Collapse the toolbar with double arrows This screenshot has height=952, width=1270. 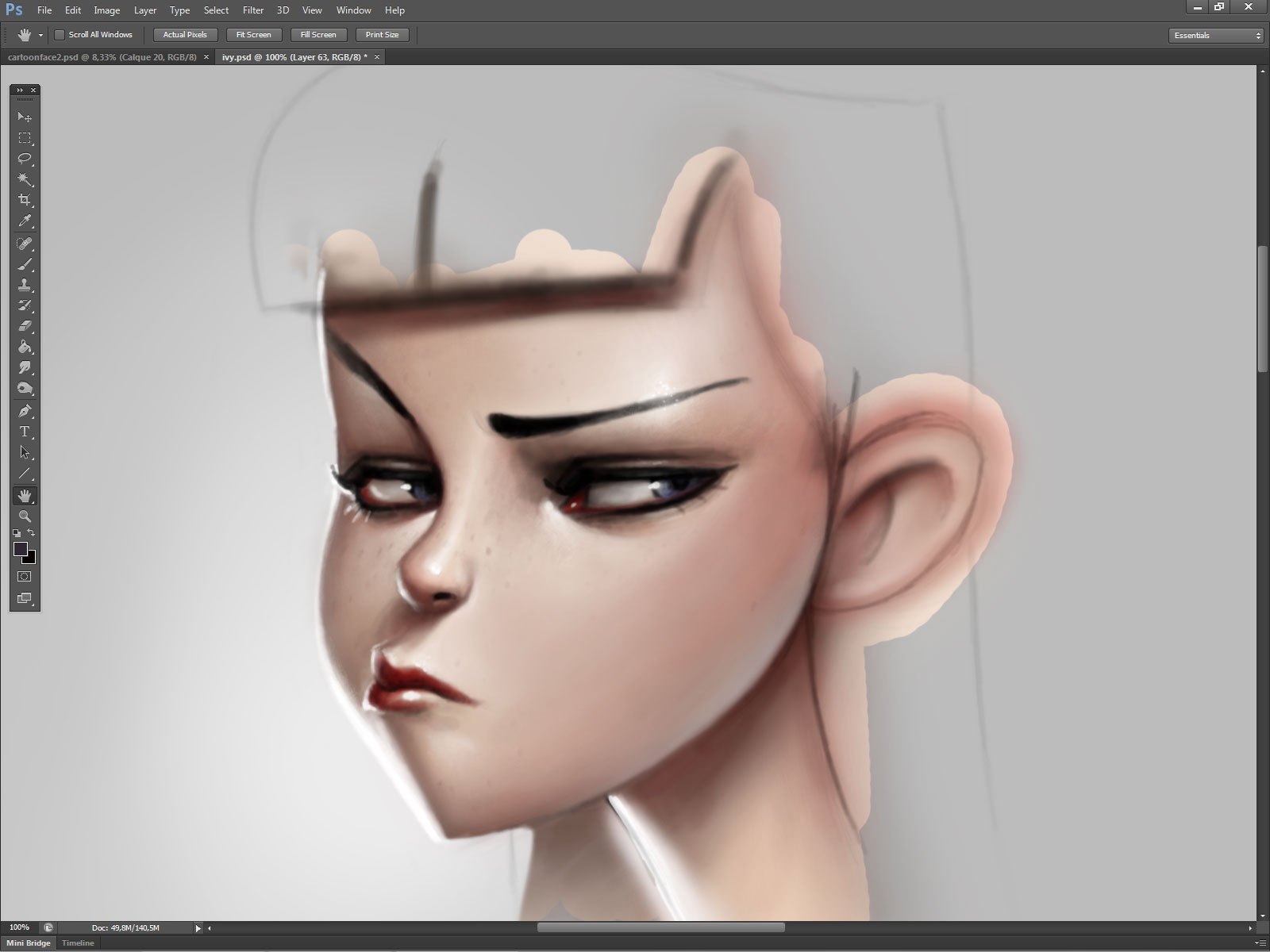(x=18, y=90)
